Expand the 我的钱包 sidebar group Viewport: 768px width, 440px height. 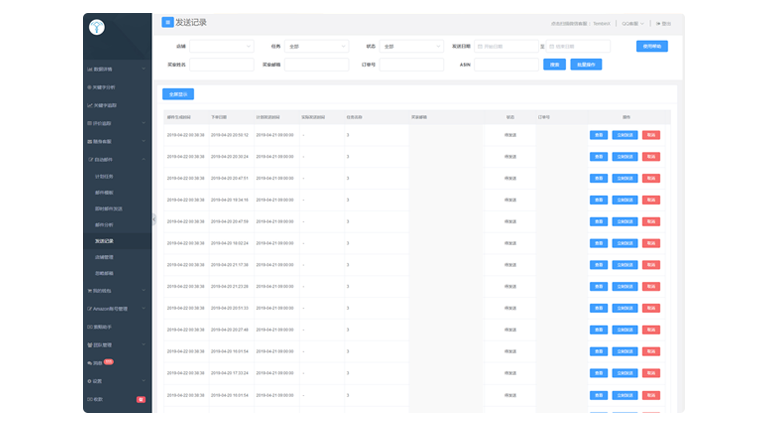coord(144,291)
